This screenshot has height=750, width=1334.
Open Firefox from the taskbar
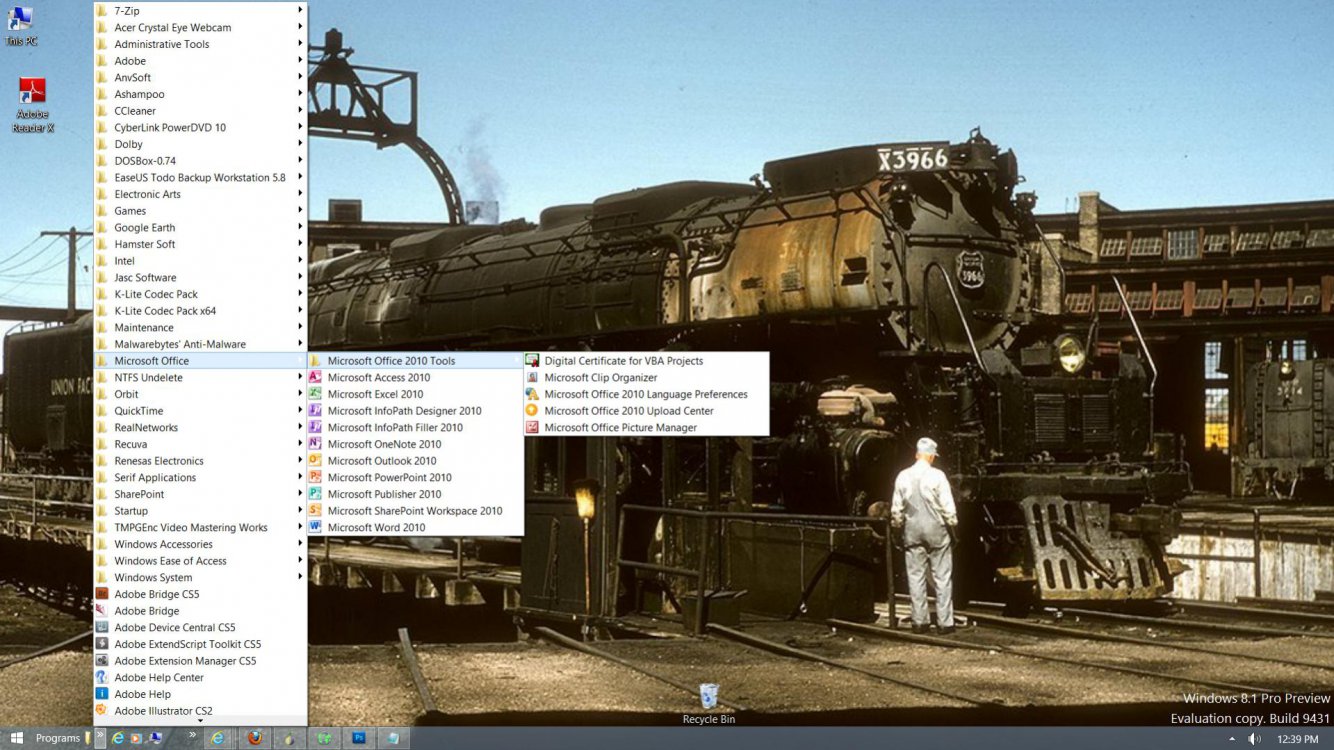[255, 738]
